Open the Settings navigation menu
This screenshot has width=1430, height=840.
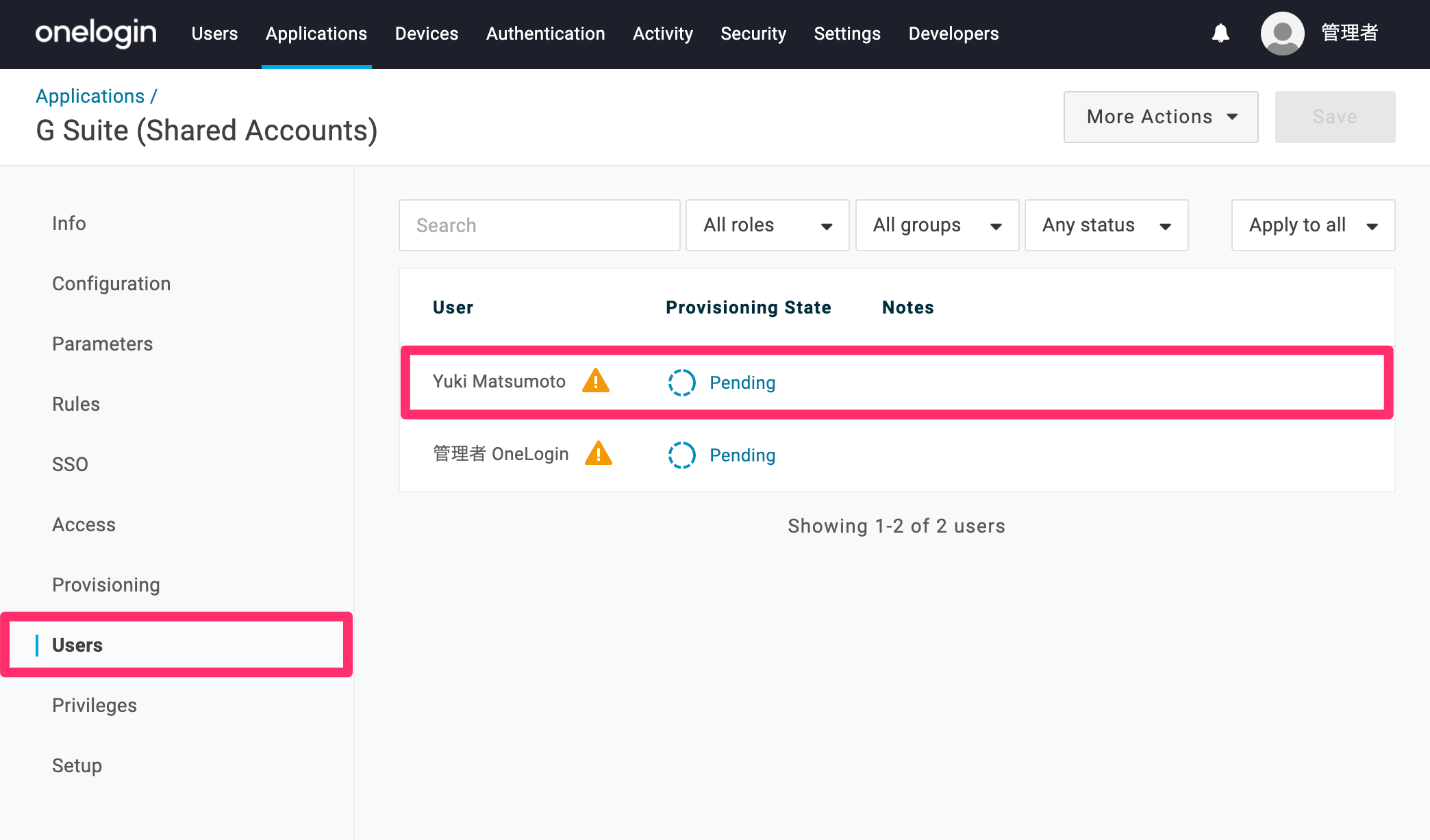[x=847, y=34]
